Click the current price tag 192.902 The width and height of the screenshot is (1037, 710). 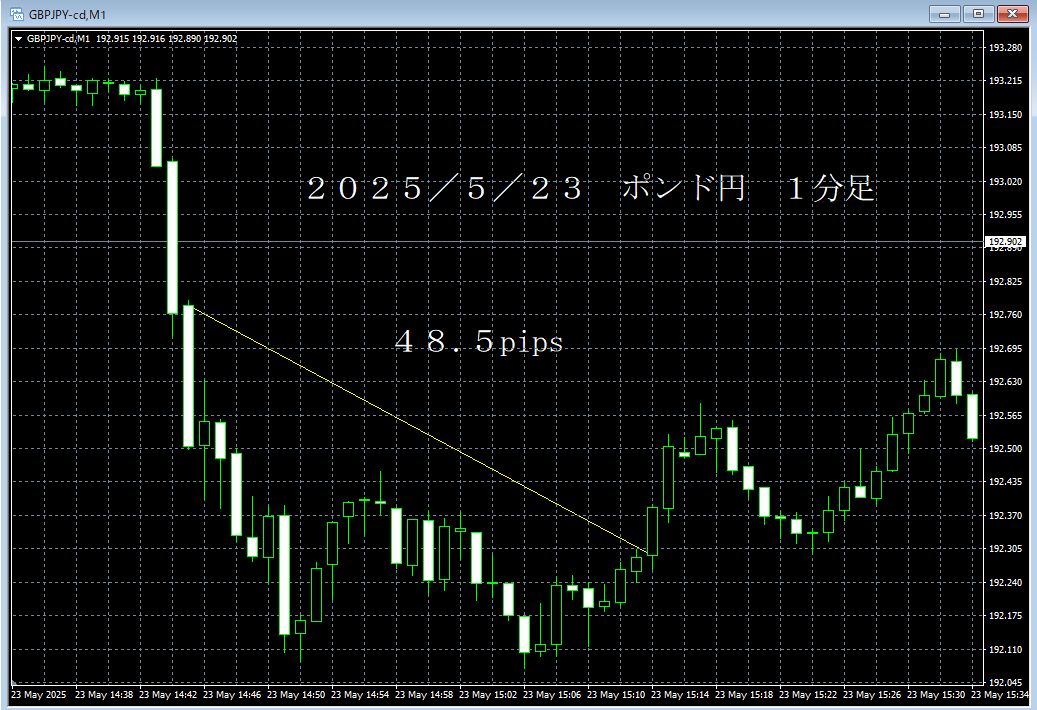[1004, 241]
